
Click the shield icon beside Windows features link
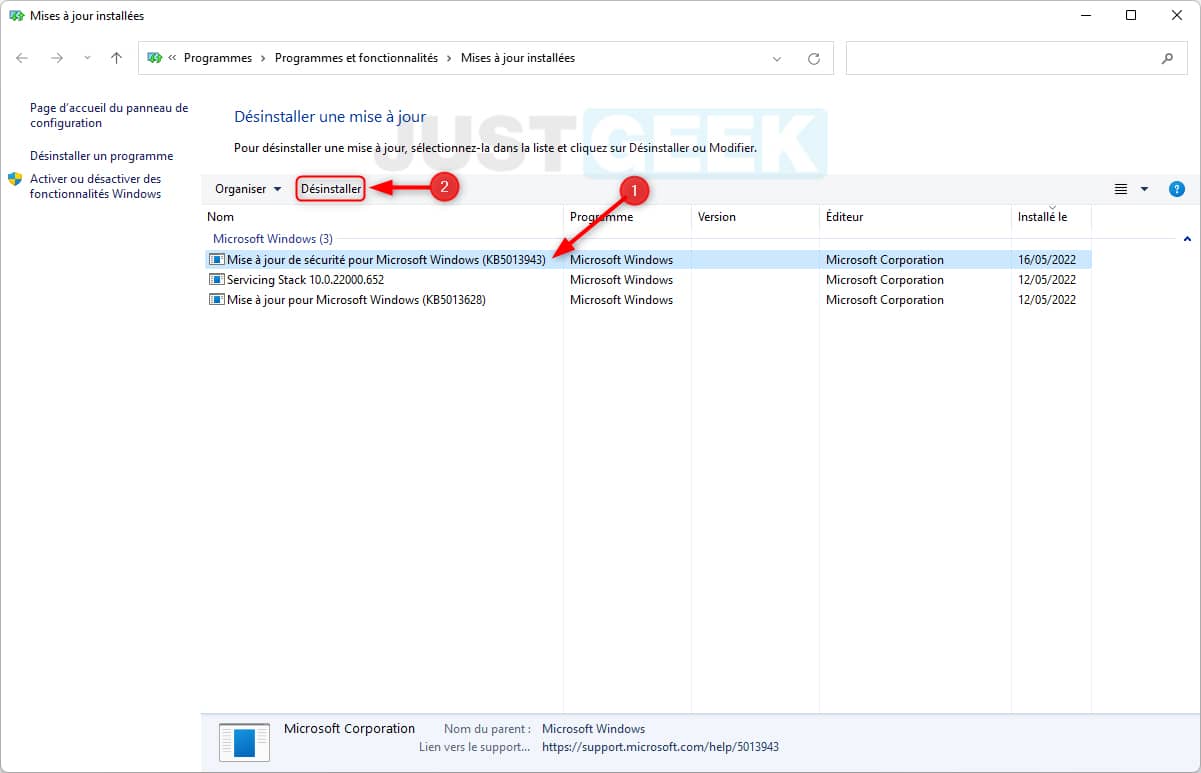(x=15, y=179)
